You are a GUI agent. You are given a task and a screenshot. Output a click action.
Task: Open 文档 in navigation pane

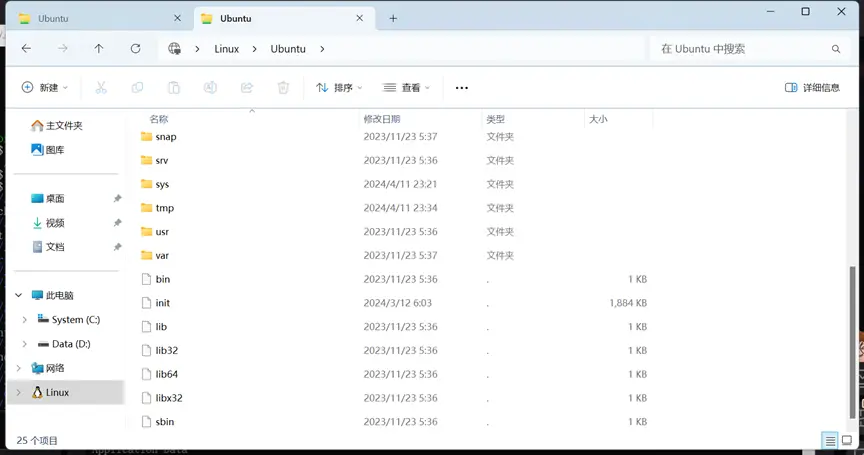pyautogui.click(x=48, y=247)
